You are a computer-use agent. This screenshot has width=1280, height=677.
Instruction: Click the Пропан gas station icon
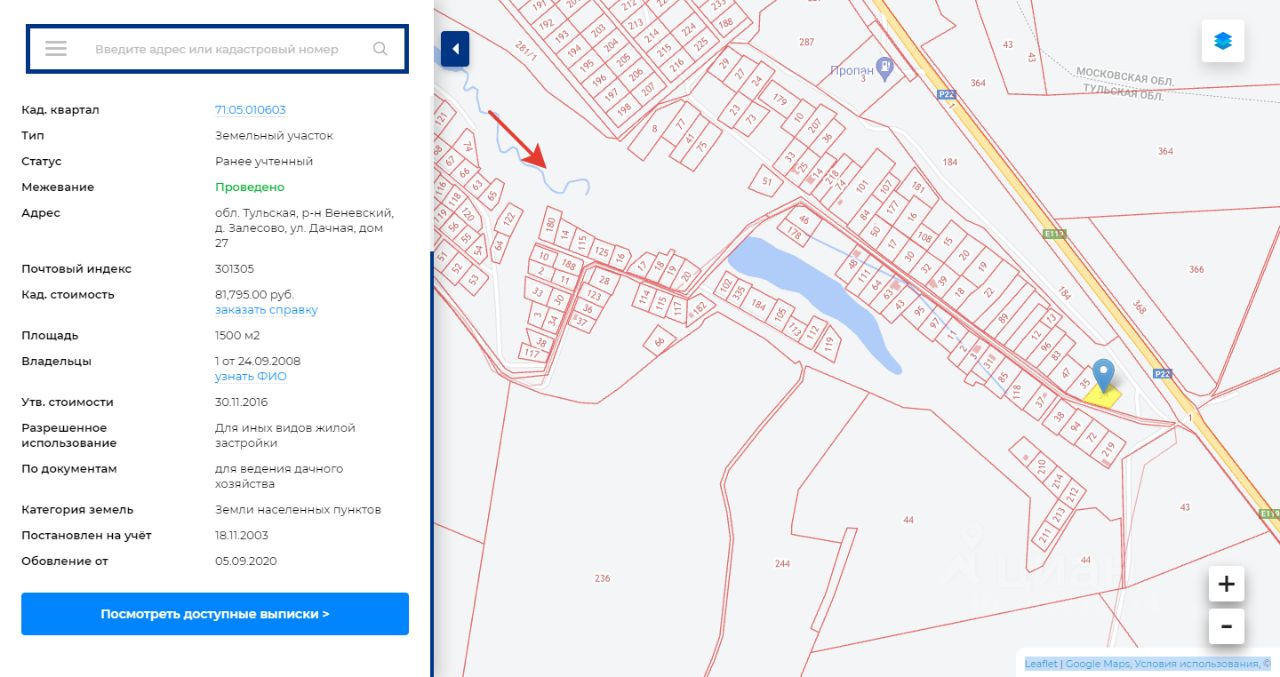tap(884, 68)
